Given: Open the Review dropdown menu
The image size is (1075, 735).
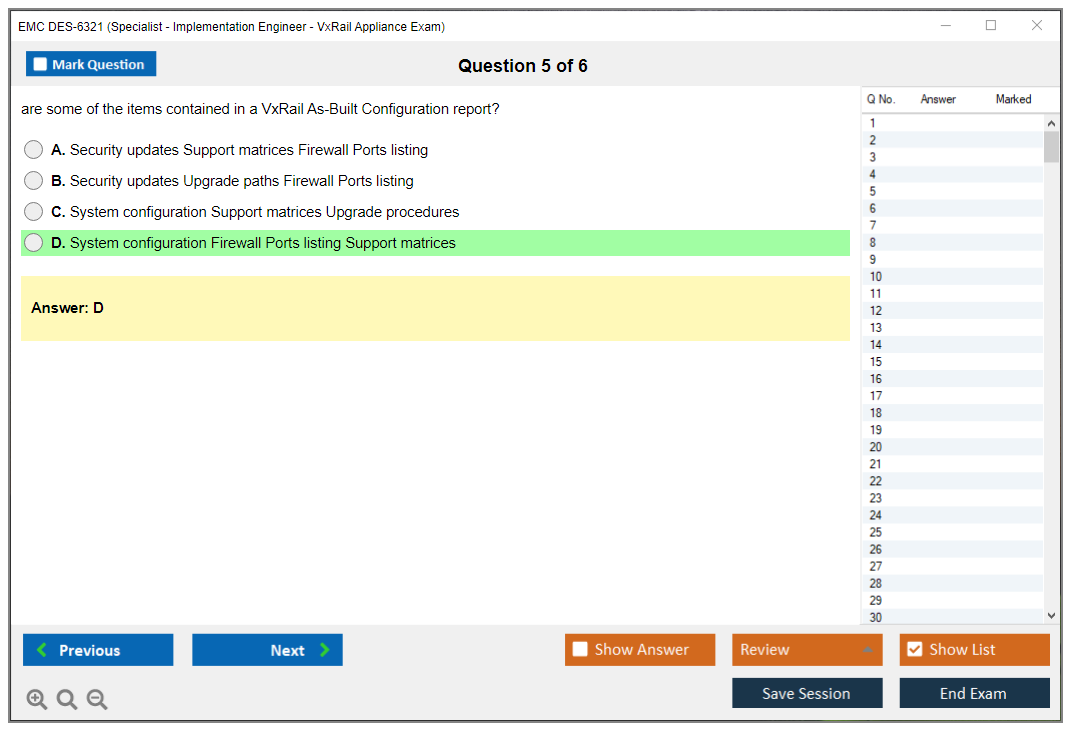Looking at the screenshot, I should coord(807,650).
